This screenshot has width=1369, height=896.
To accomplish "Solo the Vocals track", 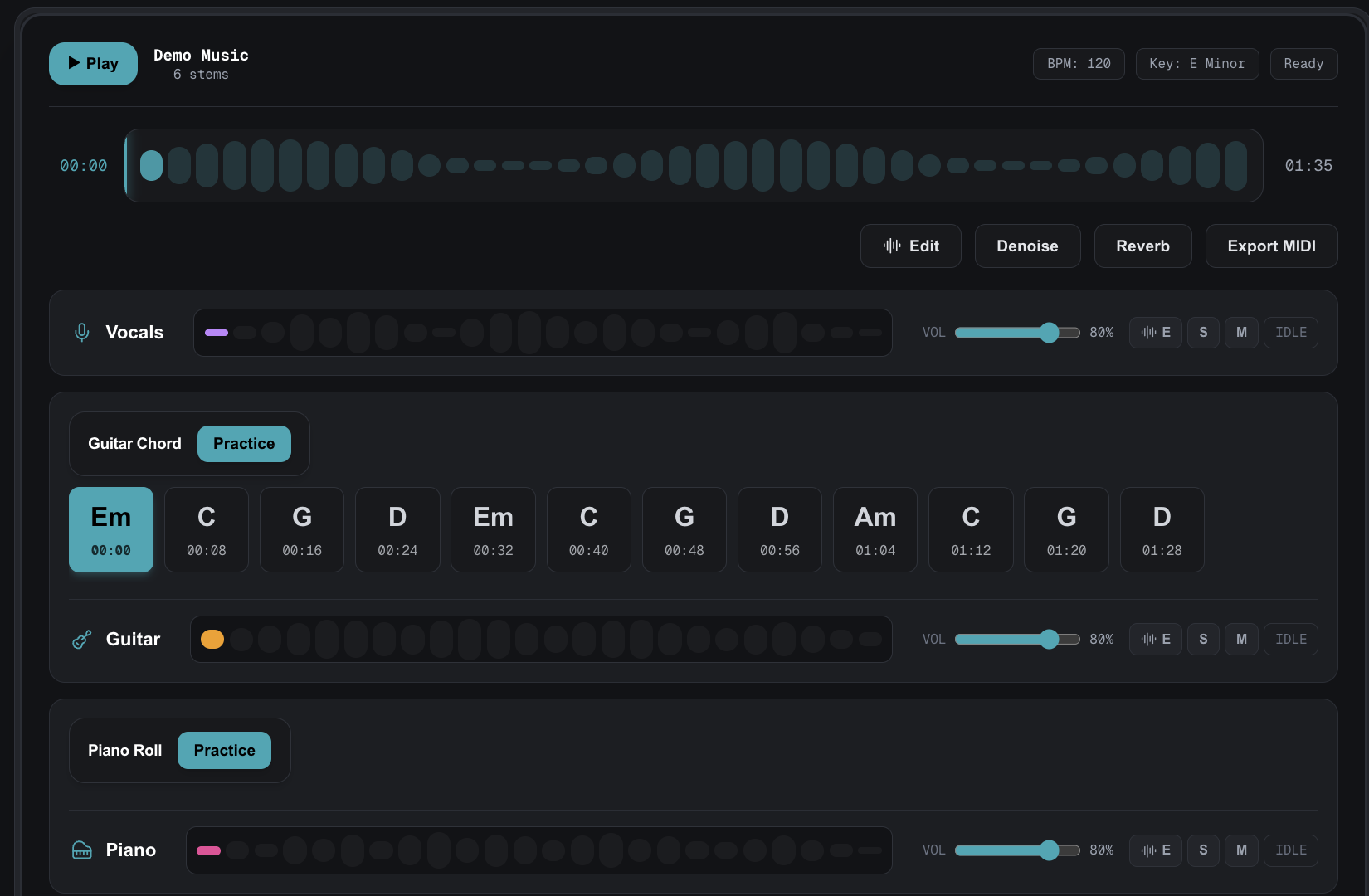I will (1203, 333).
